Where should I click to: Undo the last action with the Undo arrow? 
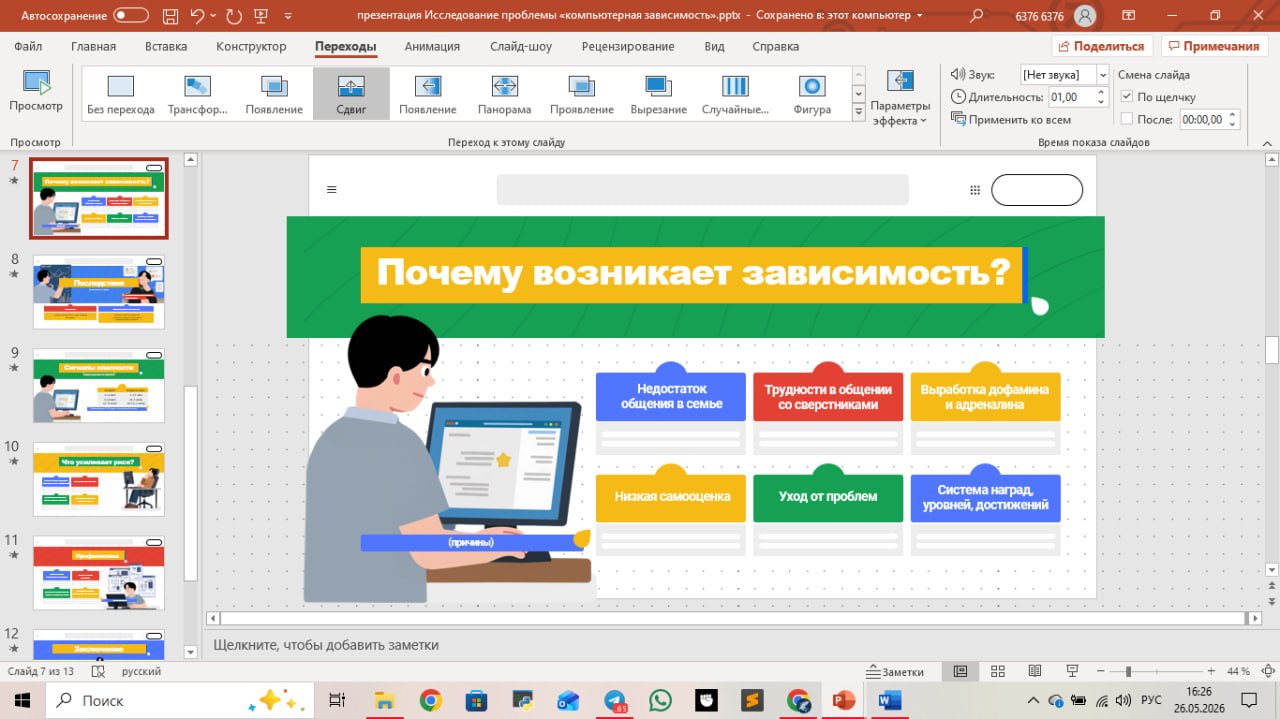198,16
